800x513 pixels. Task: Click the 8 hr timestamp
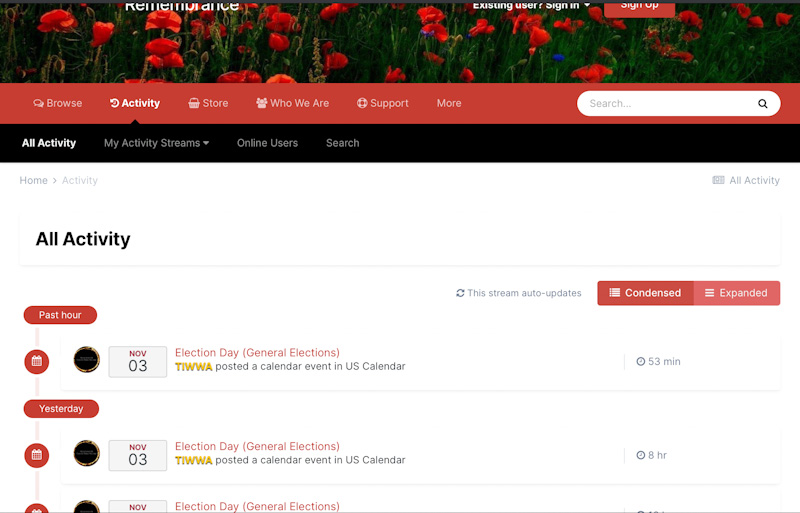click(x=657, y=455)
